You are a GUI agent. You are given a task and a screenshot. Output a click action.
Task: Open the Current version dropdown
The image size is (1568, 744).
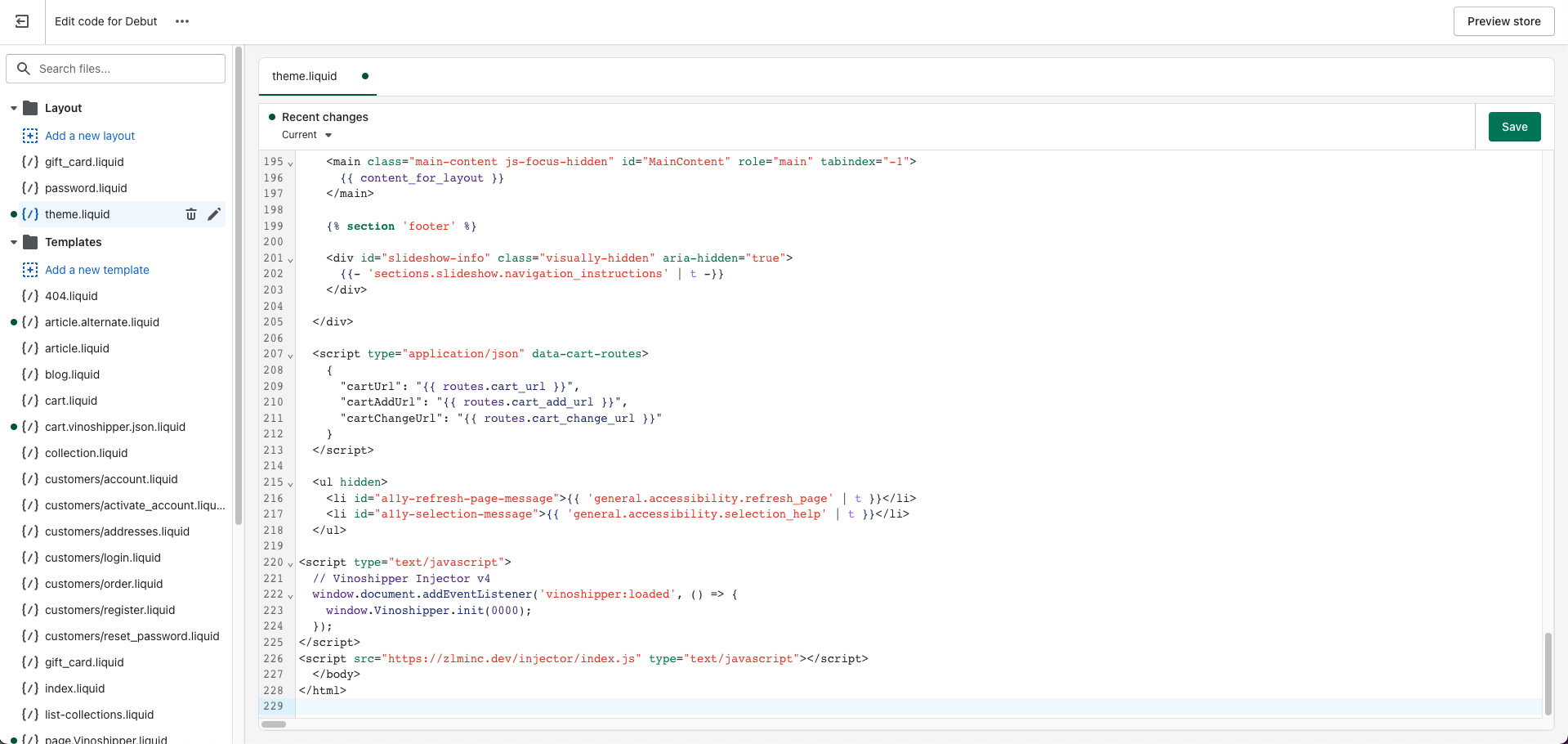pos(307,135)
